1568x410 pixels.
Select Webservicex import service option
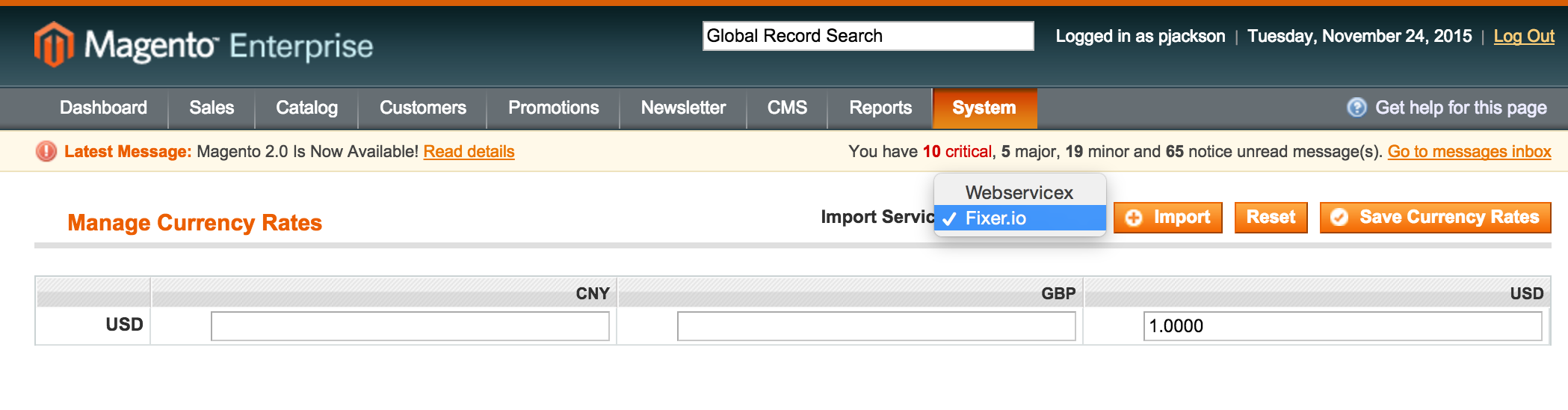click(x=1019, y=192)
